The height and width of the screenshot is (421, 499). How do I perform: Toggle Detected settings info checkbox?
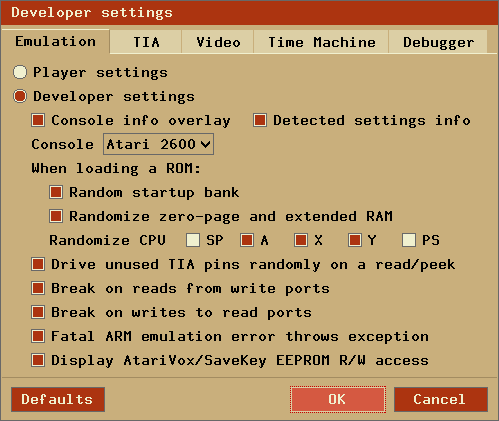click(260, 120)
